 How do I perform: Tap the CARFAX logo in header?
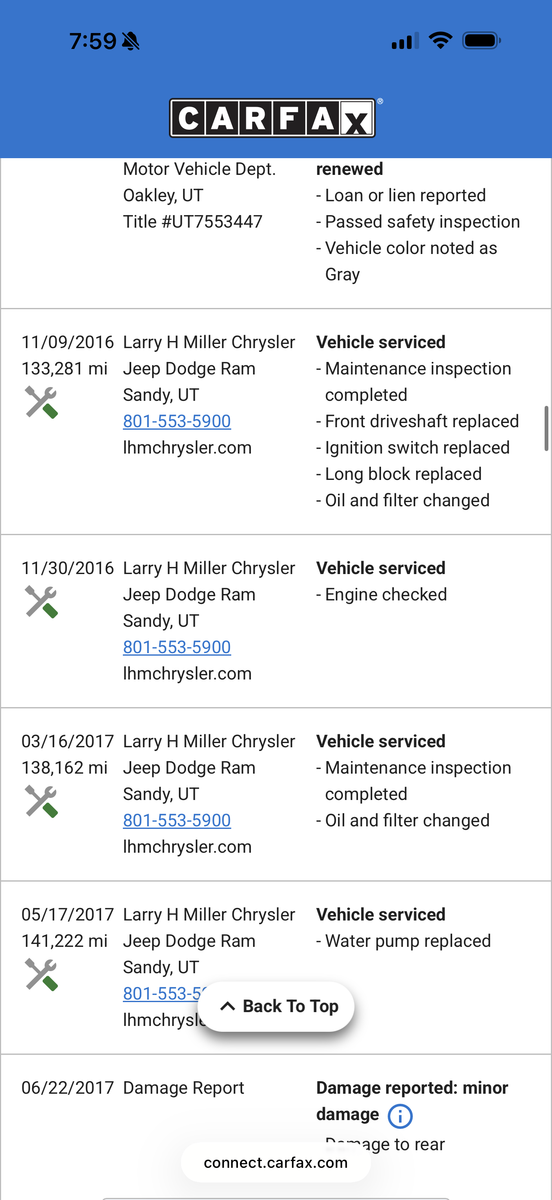pos(274,118)
